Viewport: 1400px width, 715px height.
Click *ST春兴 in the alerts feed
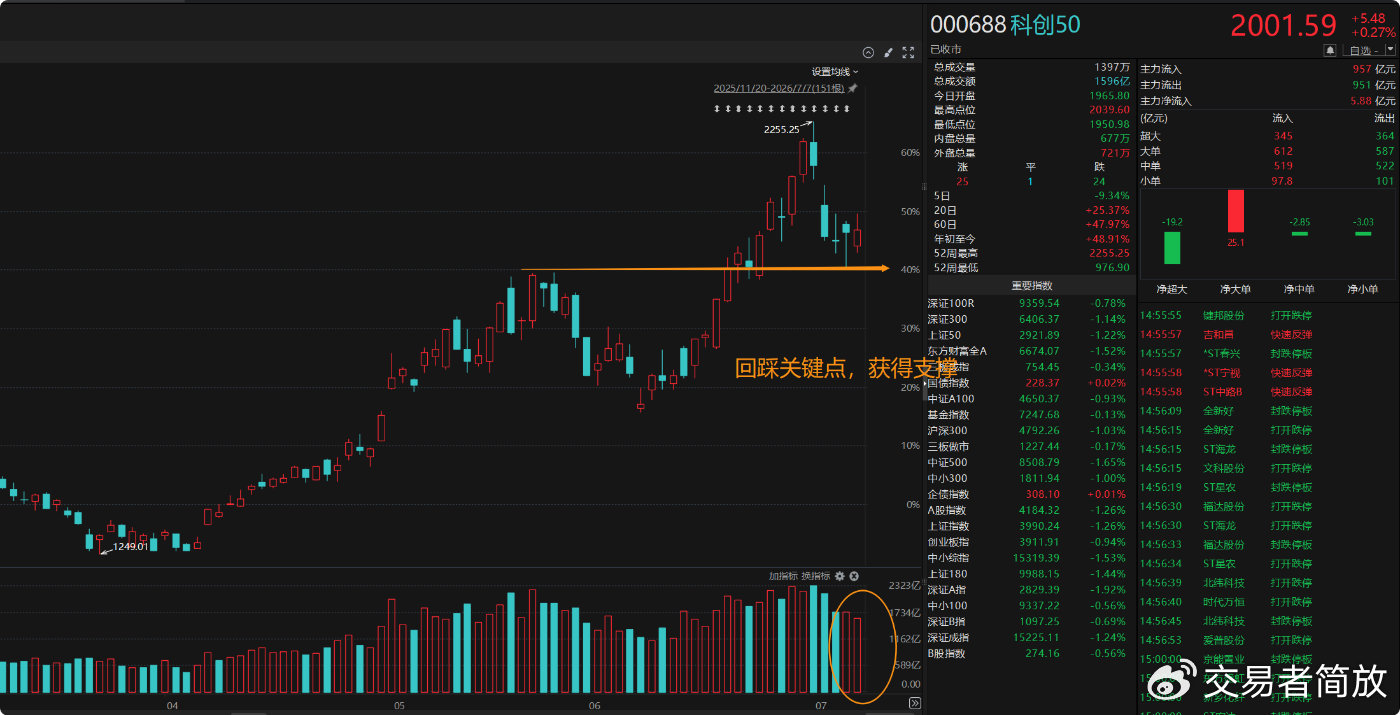(1224, 353)
